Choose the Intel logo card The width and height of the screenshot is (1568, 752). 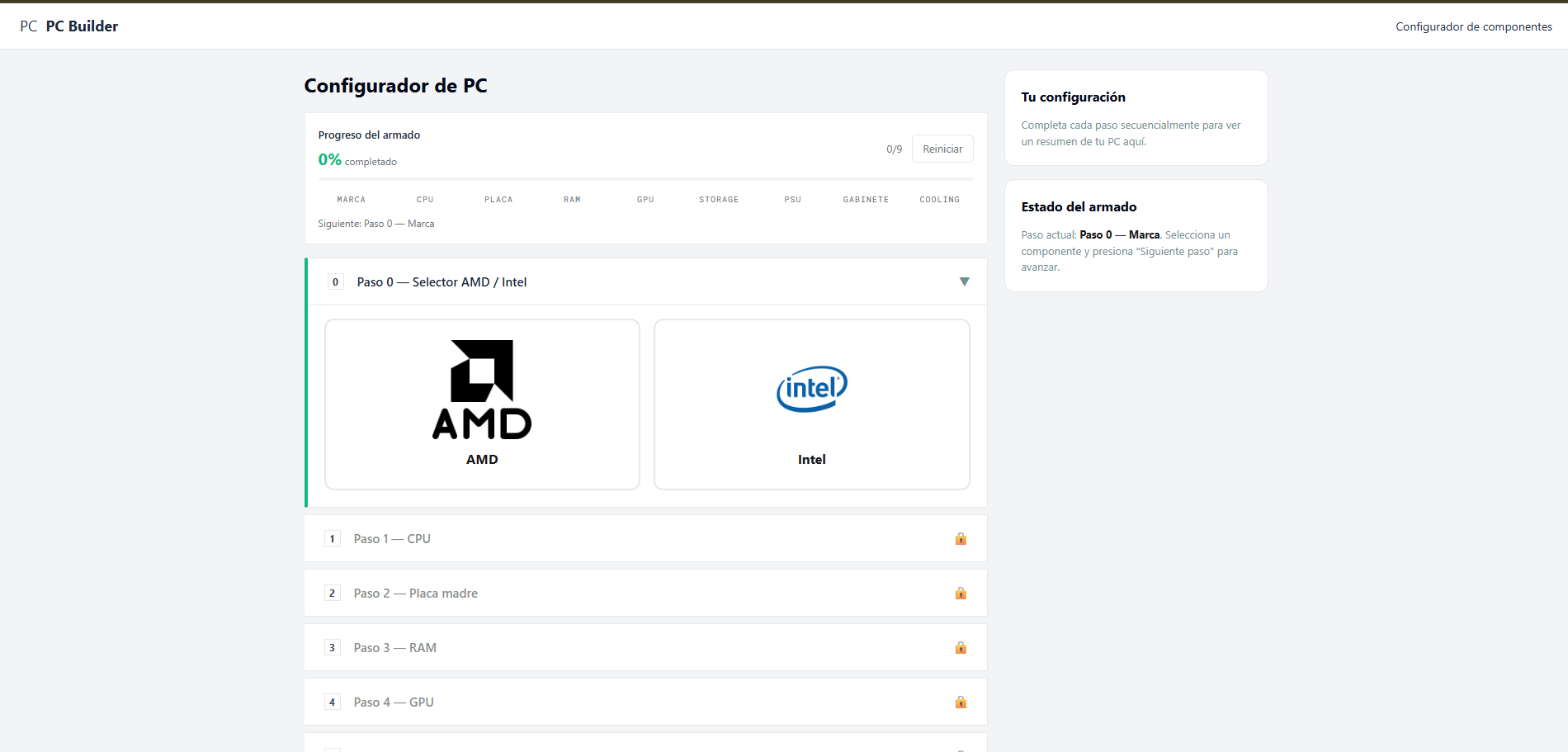(811, 404)
